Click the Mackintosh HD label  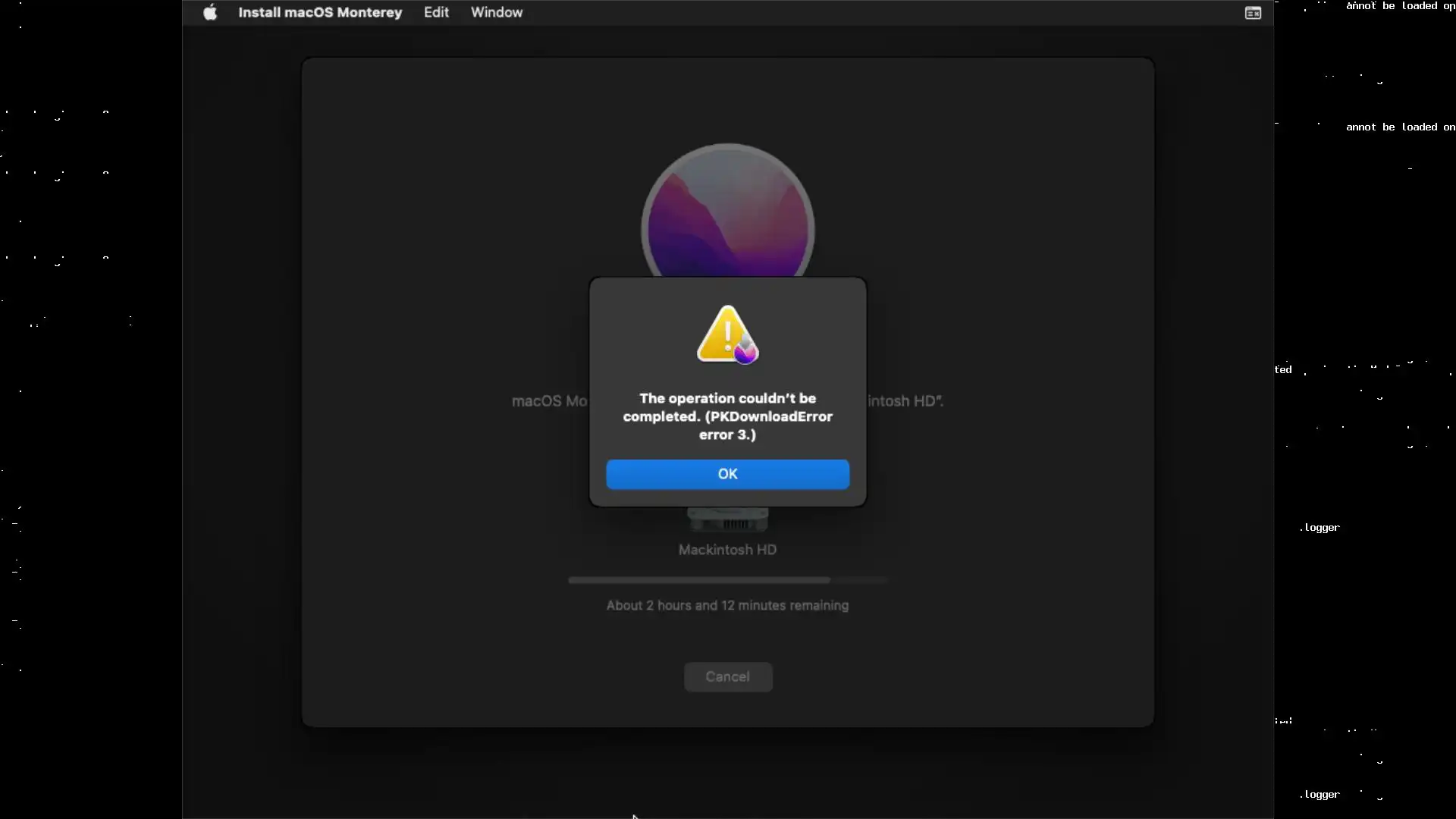(x=727, y=550)
